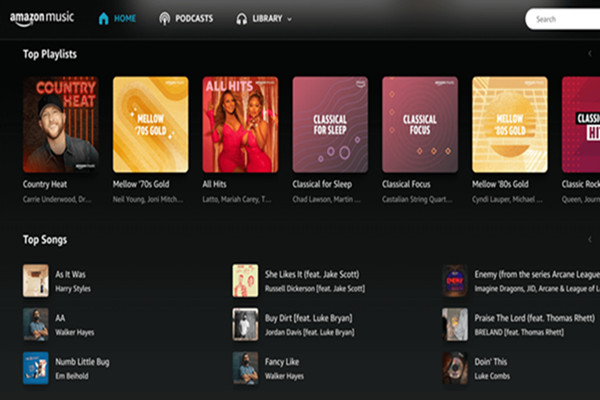The height and width of the screenshot is (400, 600).
Task: Open artist Jordan Davis [feat. Luke Bryan]
Action: pyautogui.click(x=310, y=333)
